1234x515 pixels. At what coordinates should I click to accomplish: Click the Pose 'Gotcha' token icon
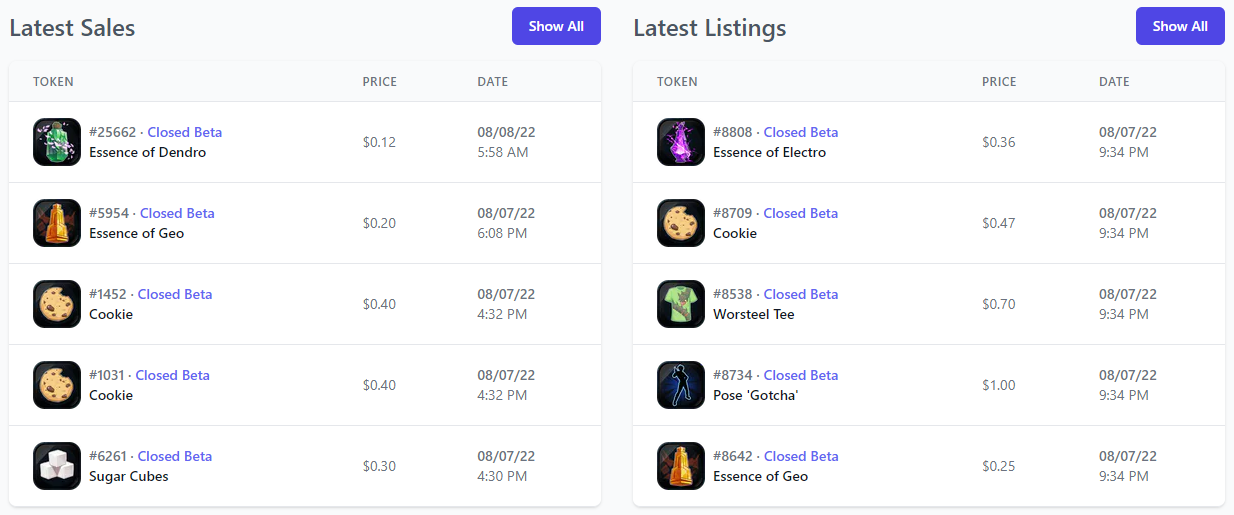pos(681,385)
